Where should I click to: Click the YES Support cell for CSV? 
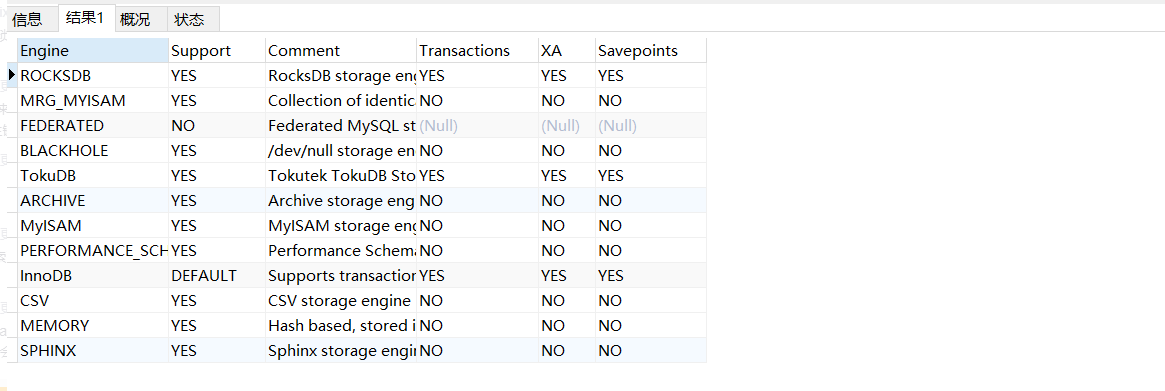pyautogui.click(x=217, y=300)
